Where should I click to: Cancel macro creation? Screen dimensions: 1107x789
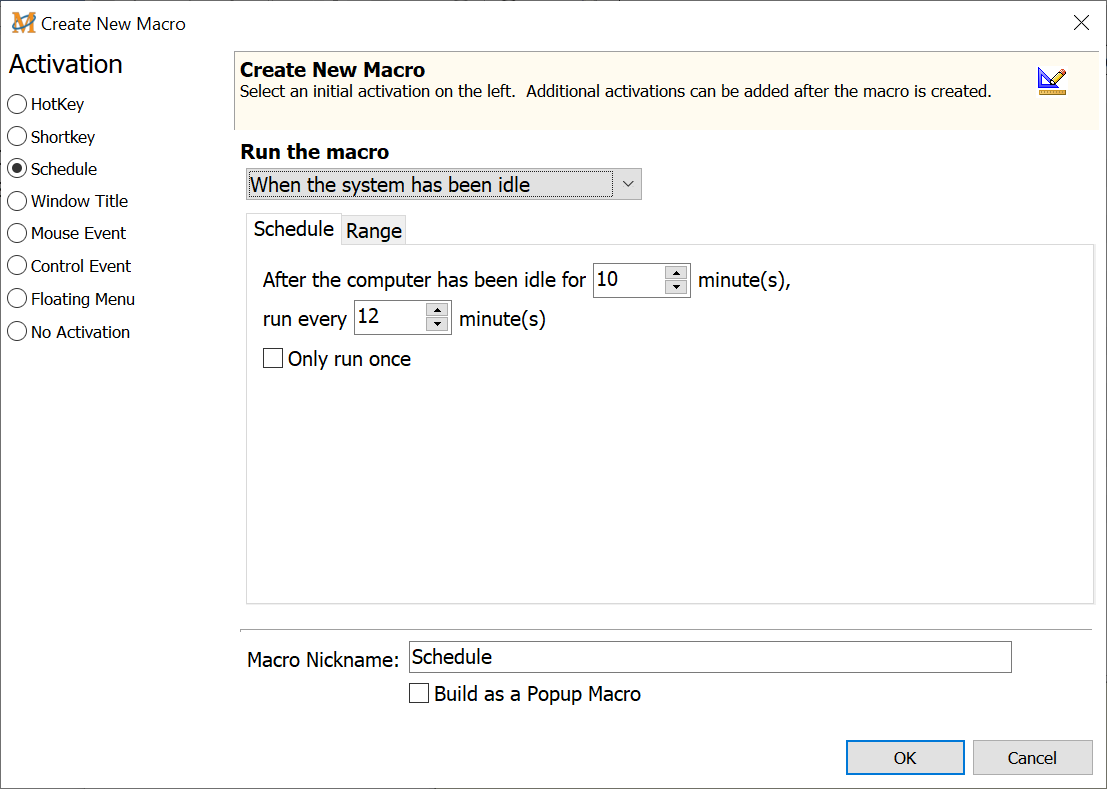tap(1032, 758)
